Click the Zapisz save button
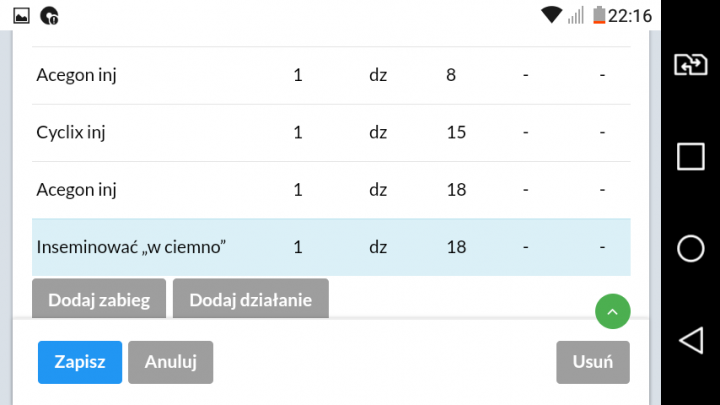 [80, 362]
